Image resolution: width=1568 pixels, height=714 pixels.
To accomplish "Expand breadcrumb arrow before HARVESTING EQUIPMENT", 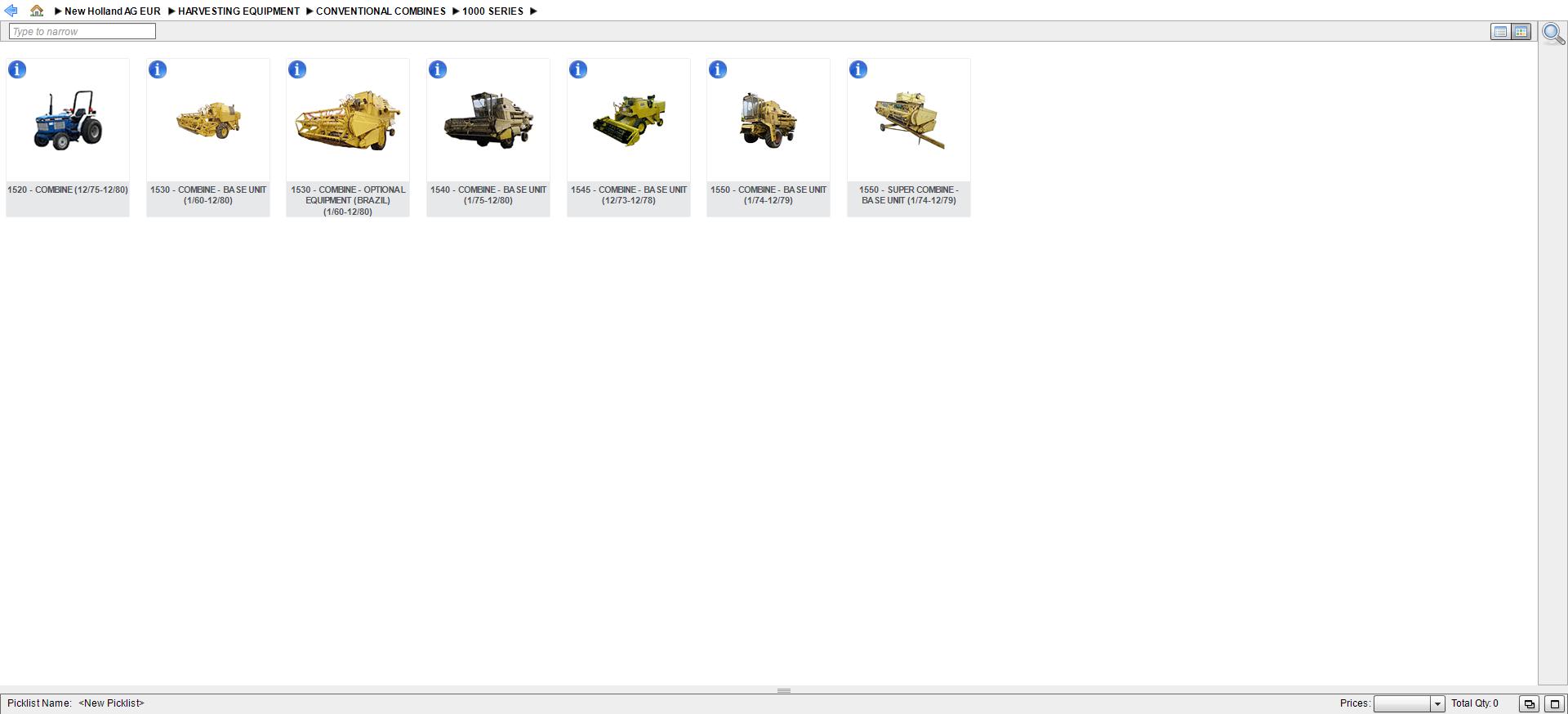I will click(171, 11).
